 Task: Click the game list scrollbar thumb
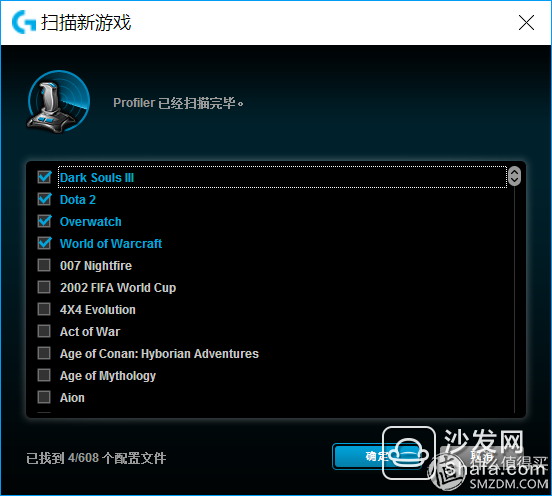514,176
